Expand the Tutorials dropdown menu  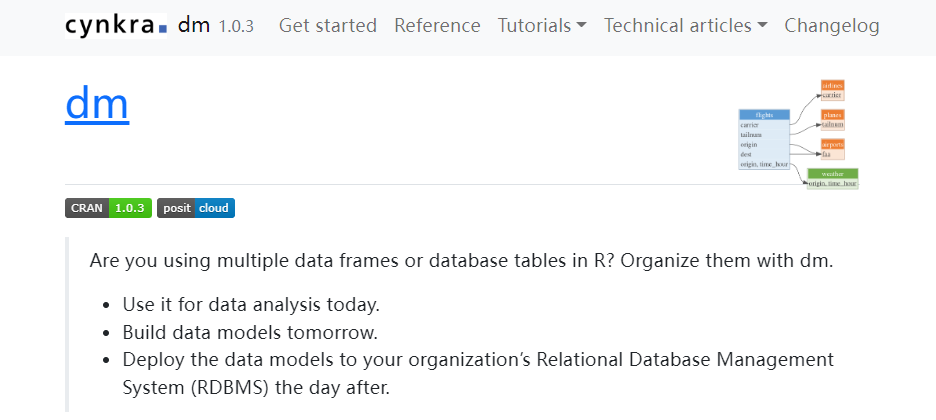[x=542, y=26]
